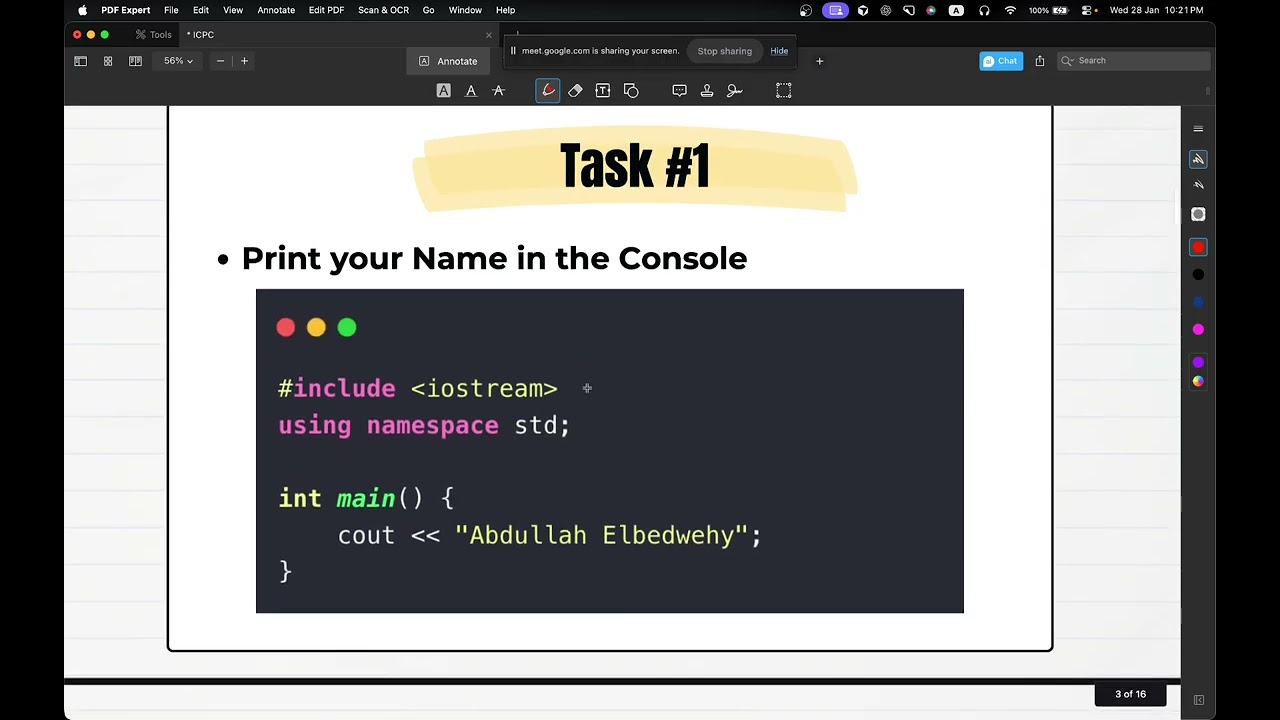
Task: Pick the red color swatch
Action: pyautogui.click(x=1198, y=247)
